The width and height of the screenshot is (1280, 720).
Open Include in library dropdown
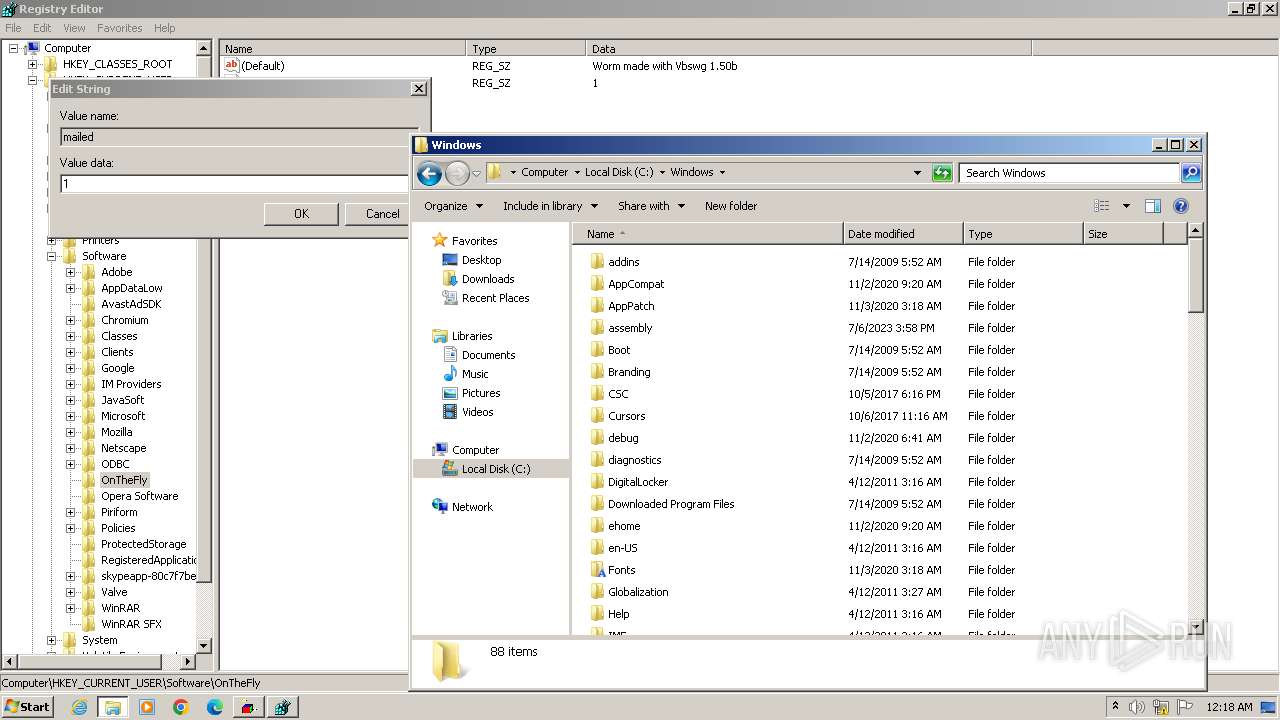pos(550,206)
